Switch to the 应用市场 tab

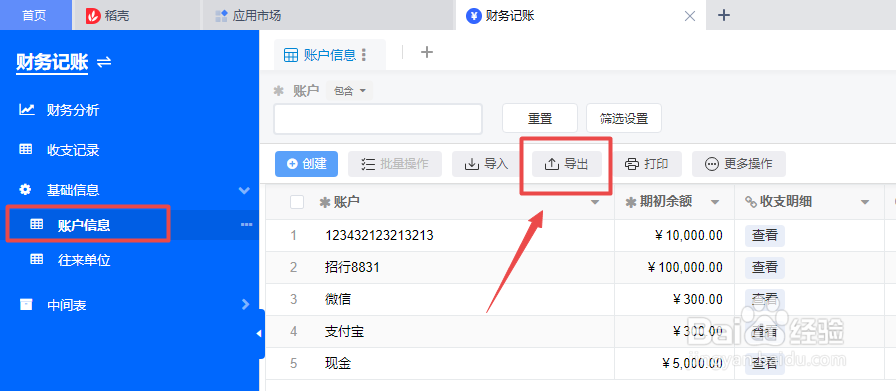(x=329, y=15)
